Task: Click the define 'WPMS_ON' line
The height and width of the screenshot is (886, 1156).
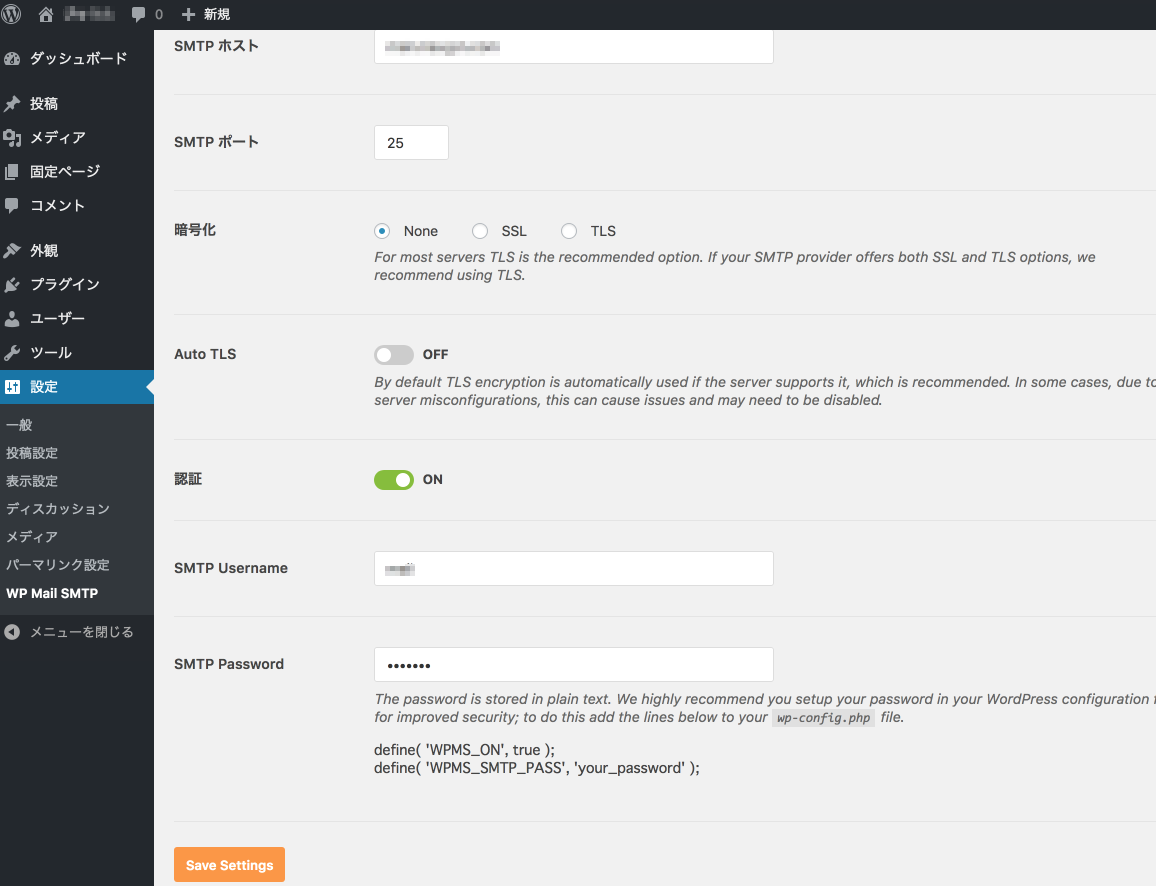Action: click(x=464, y=750)
